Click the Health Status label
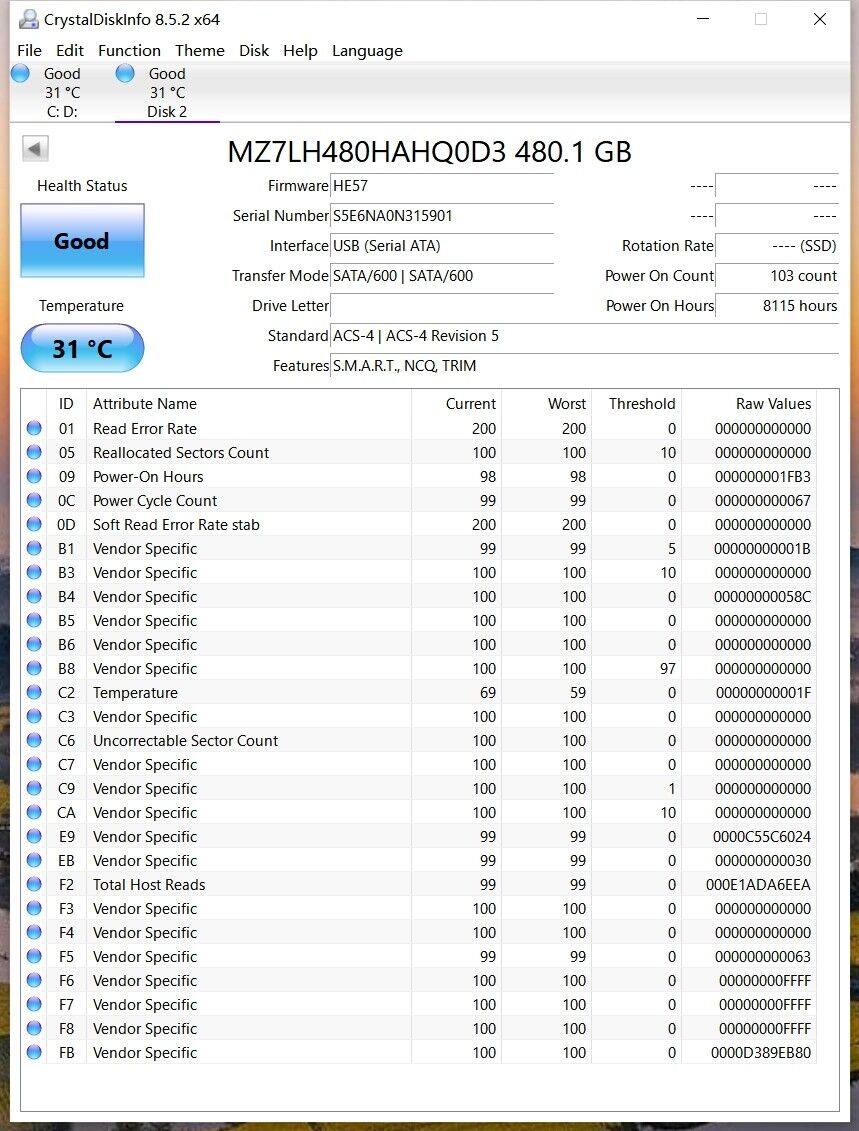This screenshot has height=1131, width=859. 82,186
